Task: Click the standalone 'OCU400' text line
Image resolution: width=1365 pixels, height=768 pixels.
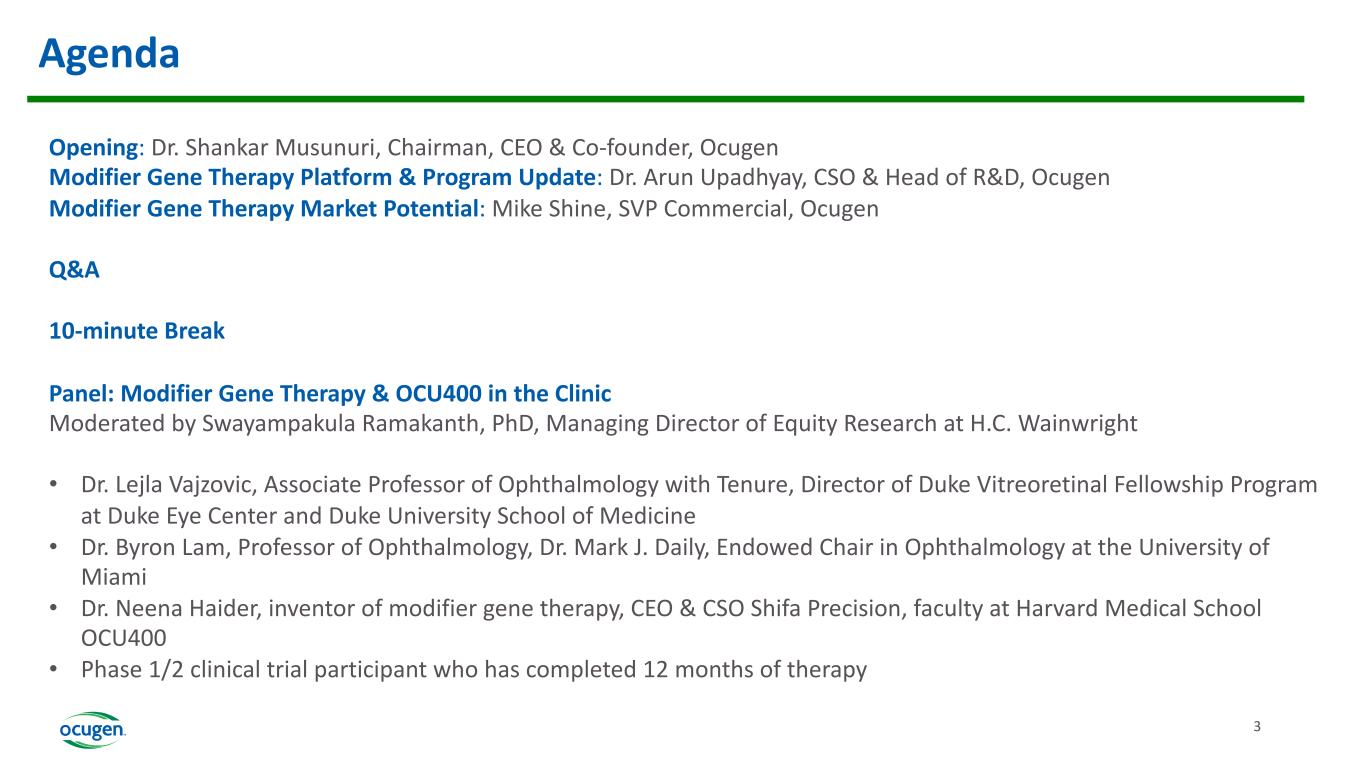Action: click(123, 638)
